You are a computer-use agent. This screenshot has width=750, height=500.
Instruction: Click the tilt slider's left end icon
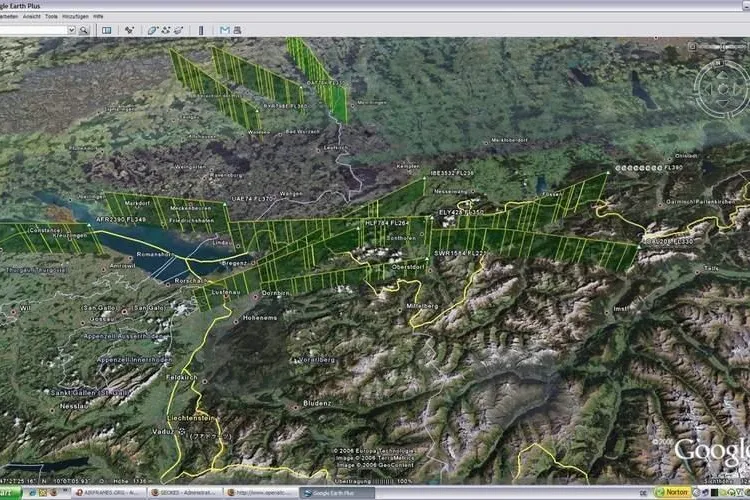click(x=692, y=46)
